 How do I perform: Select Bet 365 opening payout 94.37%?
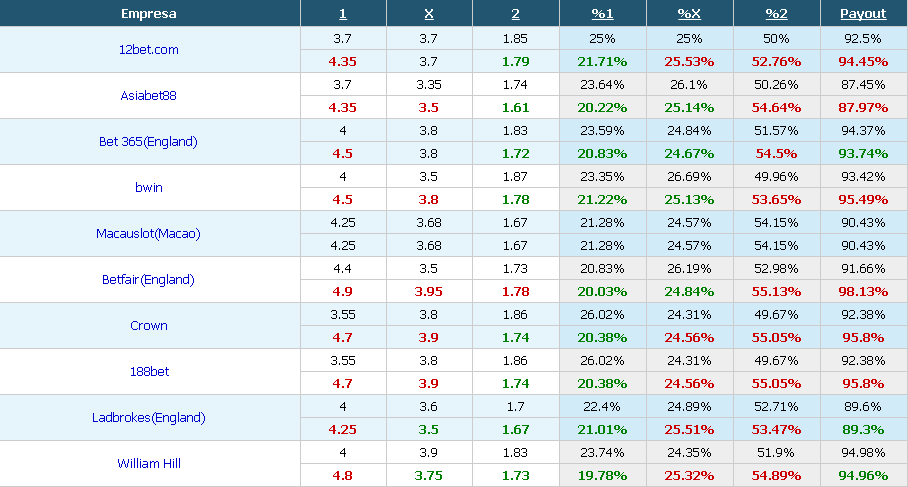[x=863, y=131]
